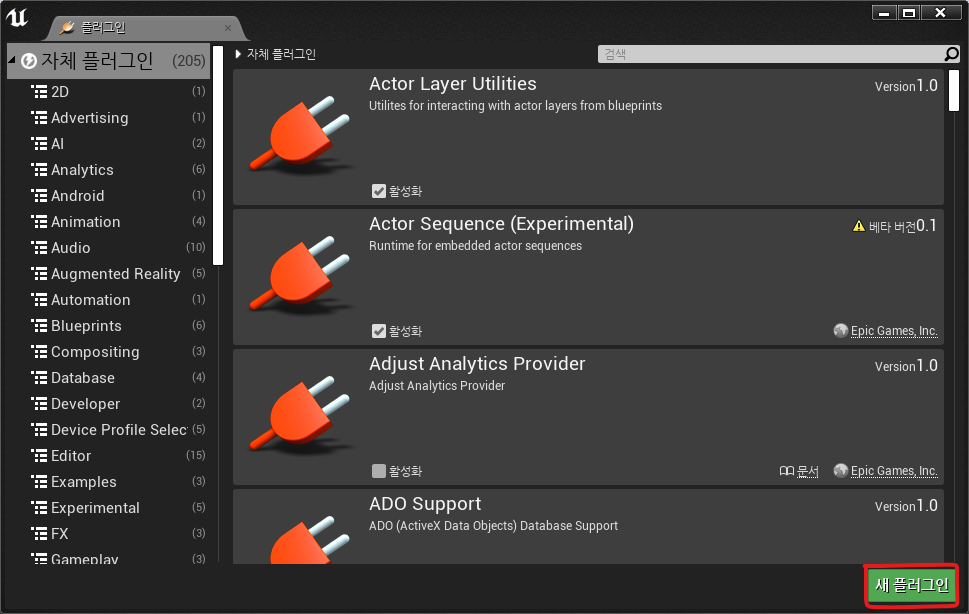Screen dimensions: 969x614
Task: Click the plugin list vertical scrollbar
Action: point(954,90)
